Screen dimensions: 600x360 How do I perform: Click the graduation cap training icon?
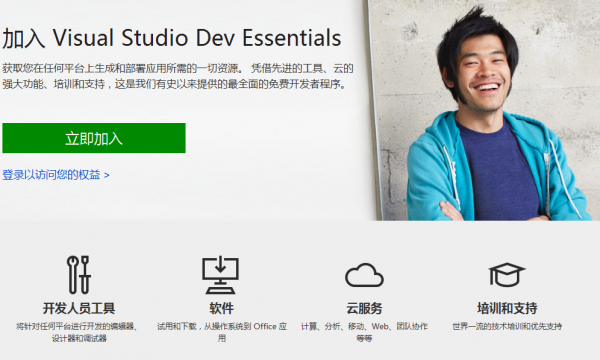click(507, 275)
